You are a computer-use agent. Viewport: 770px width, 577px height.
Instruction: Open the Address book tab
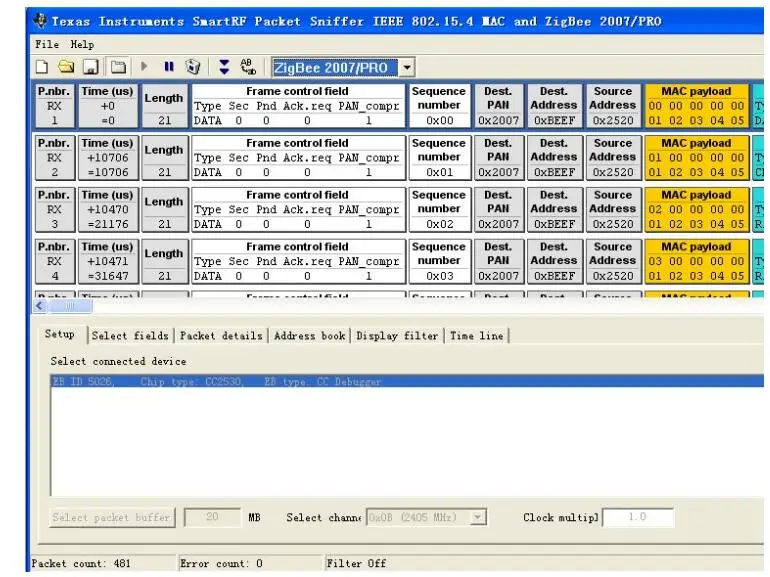(309, 335)
